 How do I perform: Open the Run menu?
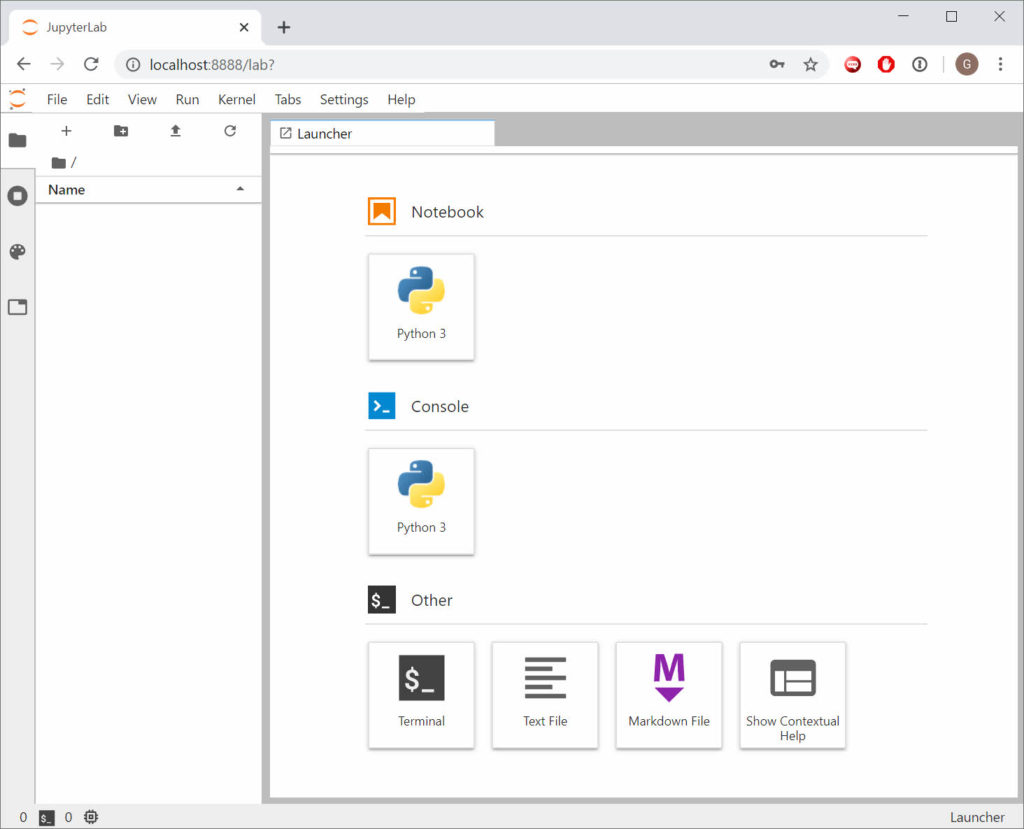(187, 99)
